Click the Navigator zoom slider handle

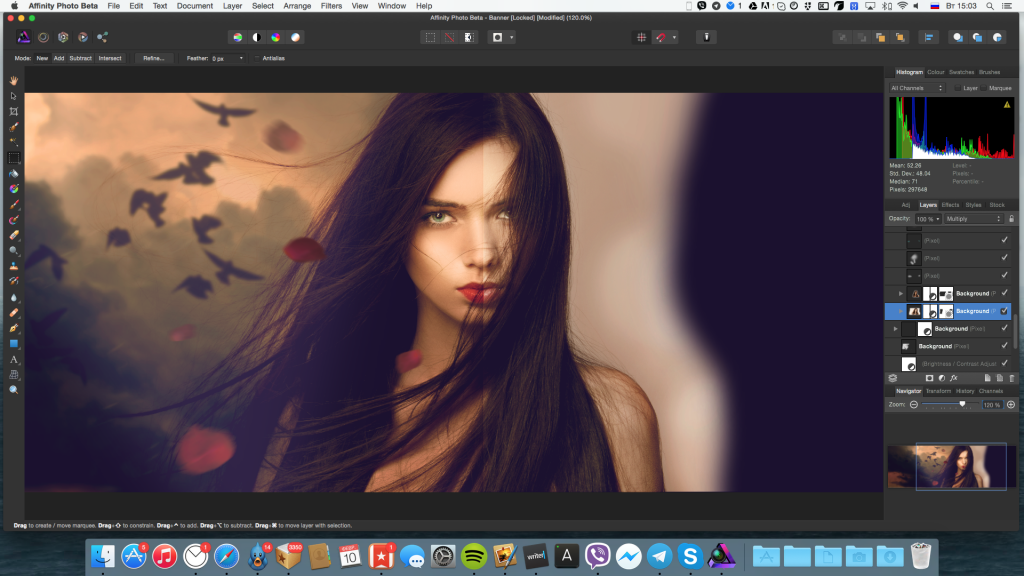tap(962, 404)
